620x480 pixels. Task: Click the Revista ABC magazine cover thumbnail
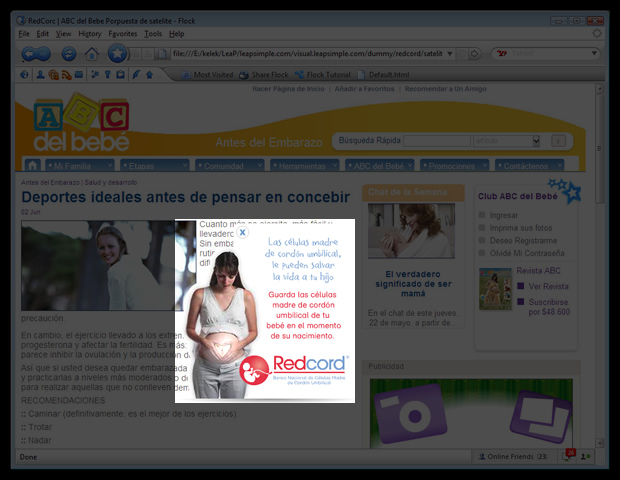(495, 288)
